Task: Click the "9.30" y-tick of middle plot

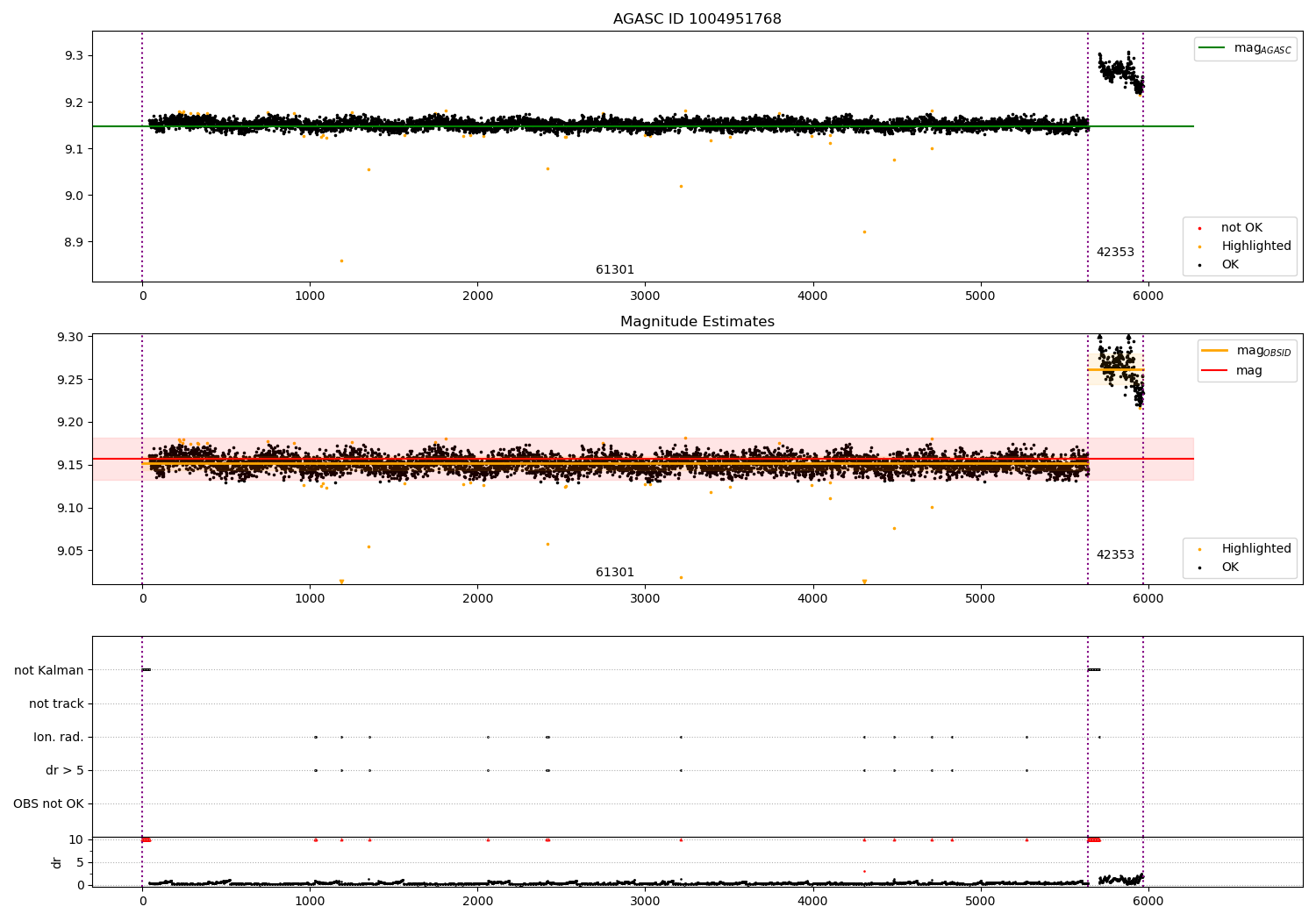Action: click(x=70, y=338)
